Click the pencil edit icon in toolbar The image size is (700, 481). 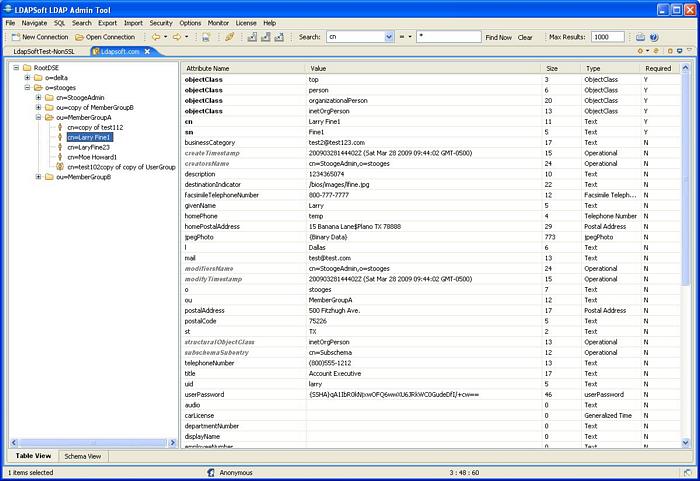(x=229, y=37)
